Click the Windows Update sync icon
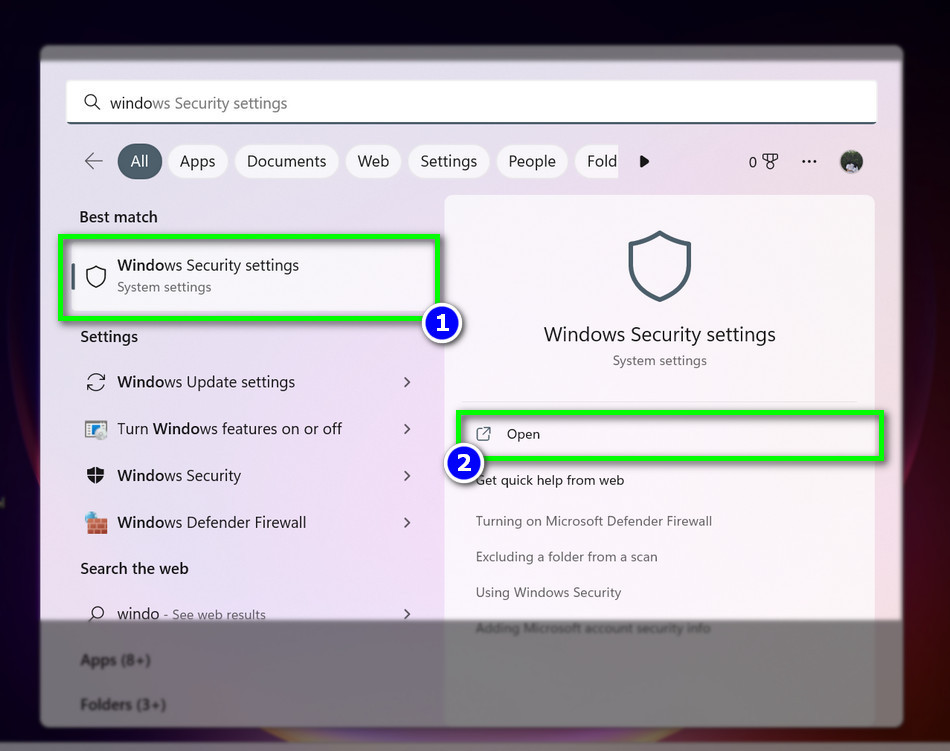Viewport: 950px width, 751px height. pos(96,382)
